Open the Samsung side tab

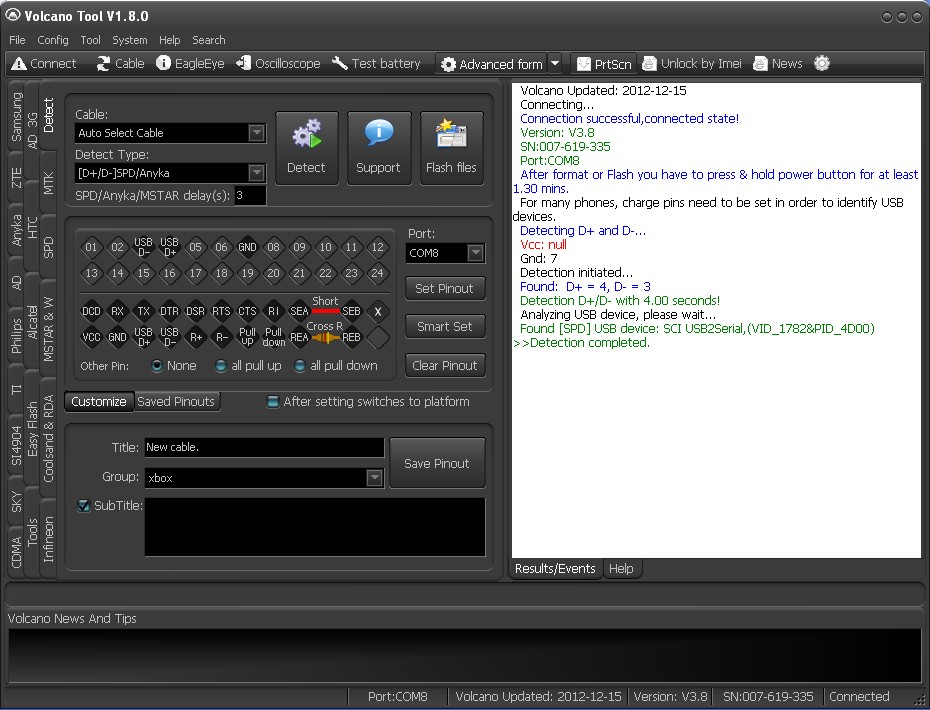(x=16, y=117)
